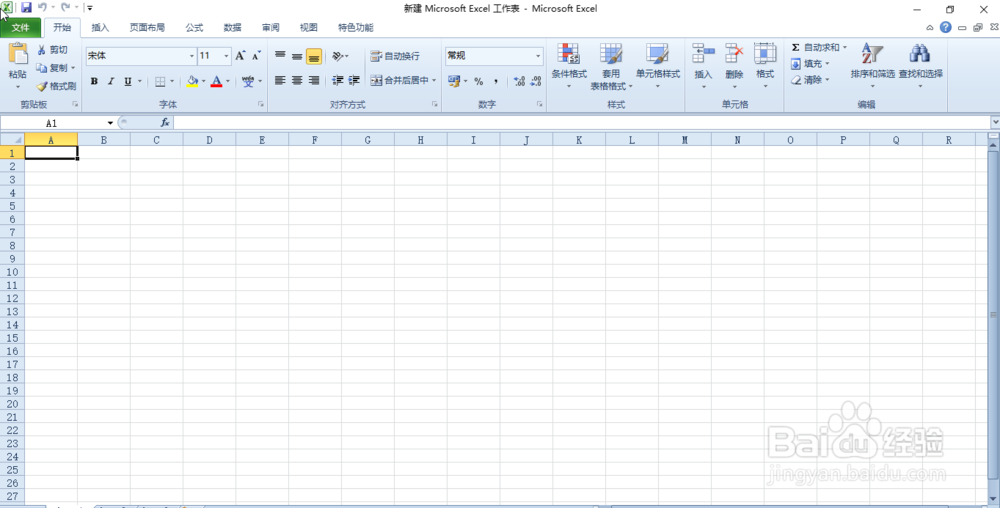Click decrease indent icon
The image size is (1000, 508).
point(338,80)
